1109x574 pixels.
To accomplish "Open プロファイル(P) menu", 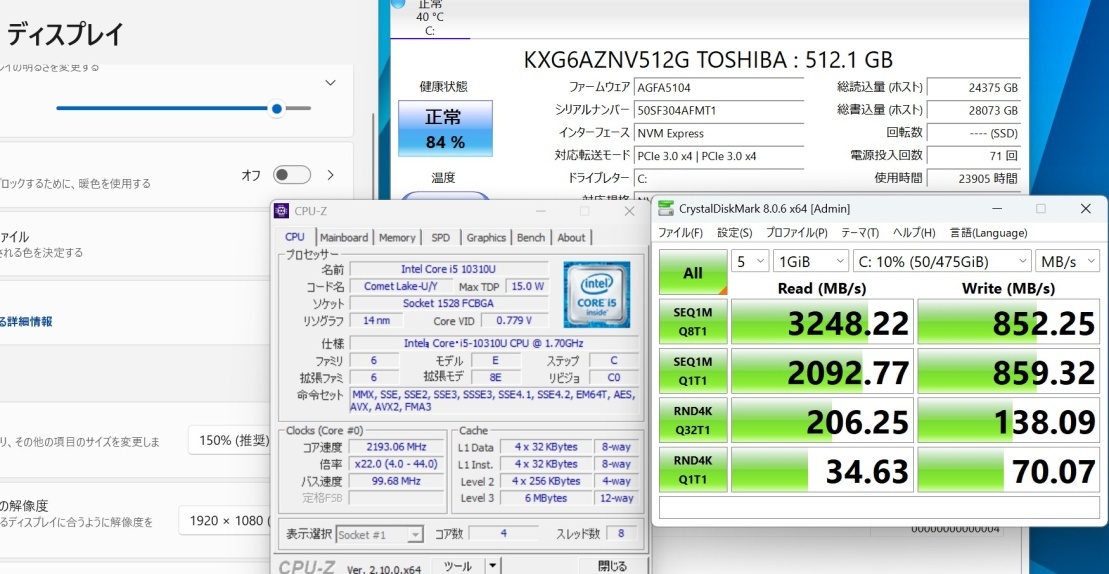I will [x=796, y=233].
